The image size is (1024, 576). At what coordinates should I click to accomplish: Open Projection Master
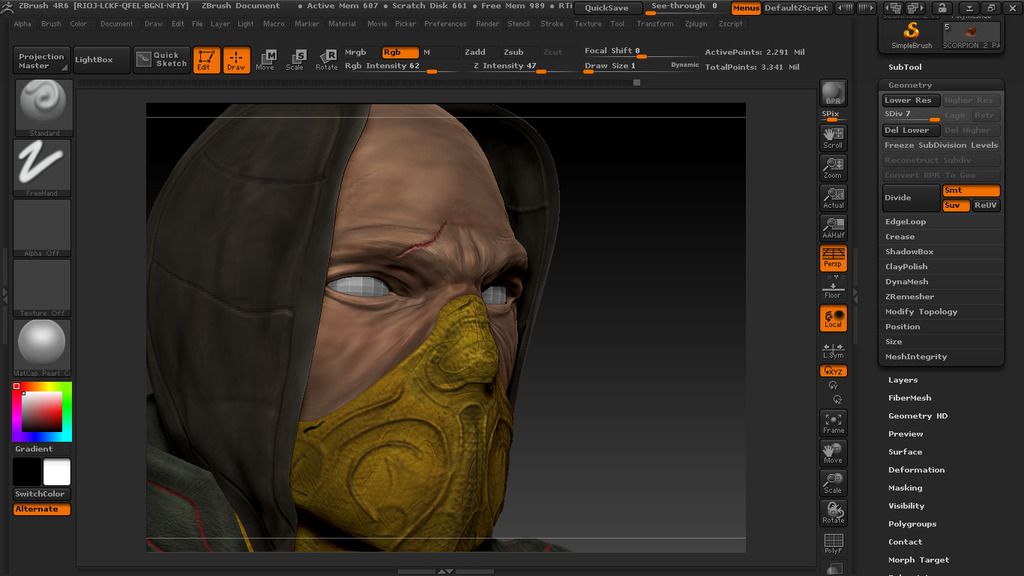pos(41,61)
